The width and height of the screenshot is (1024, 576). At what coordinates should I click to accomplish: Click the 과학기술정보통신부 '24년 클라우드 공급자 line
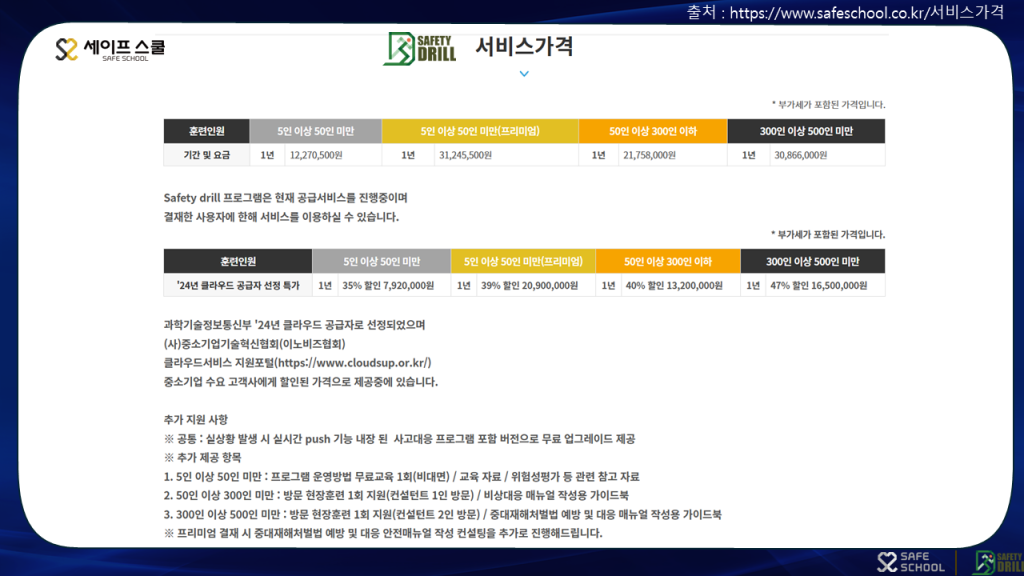[294, 325]
